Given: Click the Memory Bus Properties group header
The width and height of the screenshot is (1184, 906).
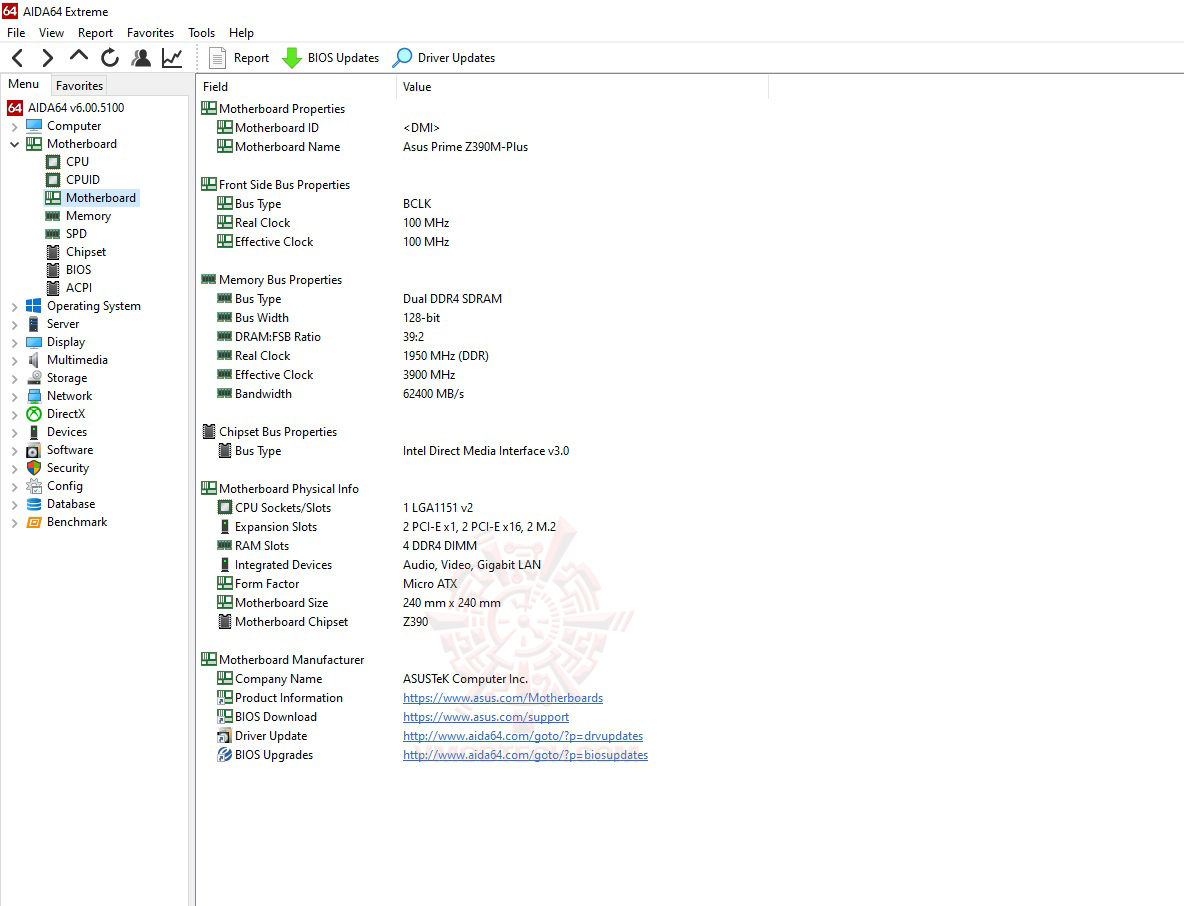Looking at the screenshot, I should pyautogui.click(x=272, y=279).
